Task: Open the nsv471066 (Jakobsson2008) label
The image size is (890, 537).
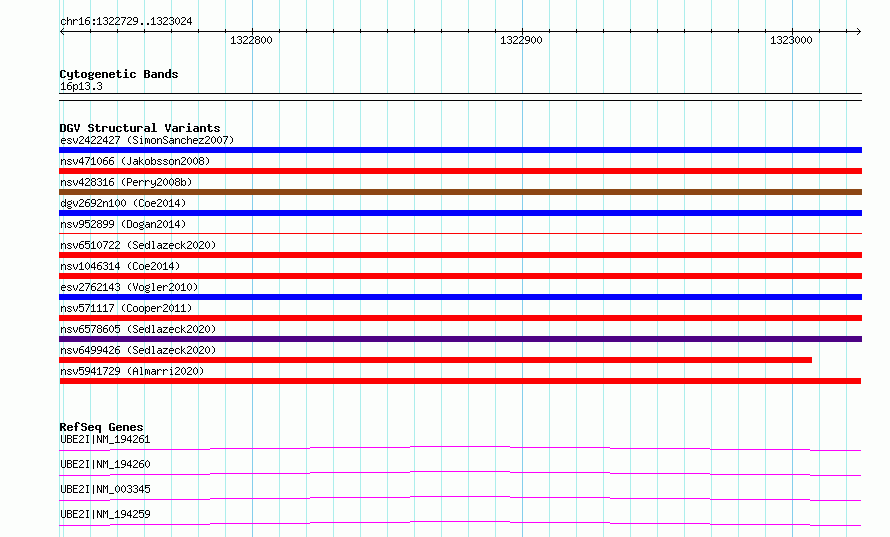Action: [135, 161]
